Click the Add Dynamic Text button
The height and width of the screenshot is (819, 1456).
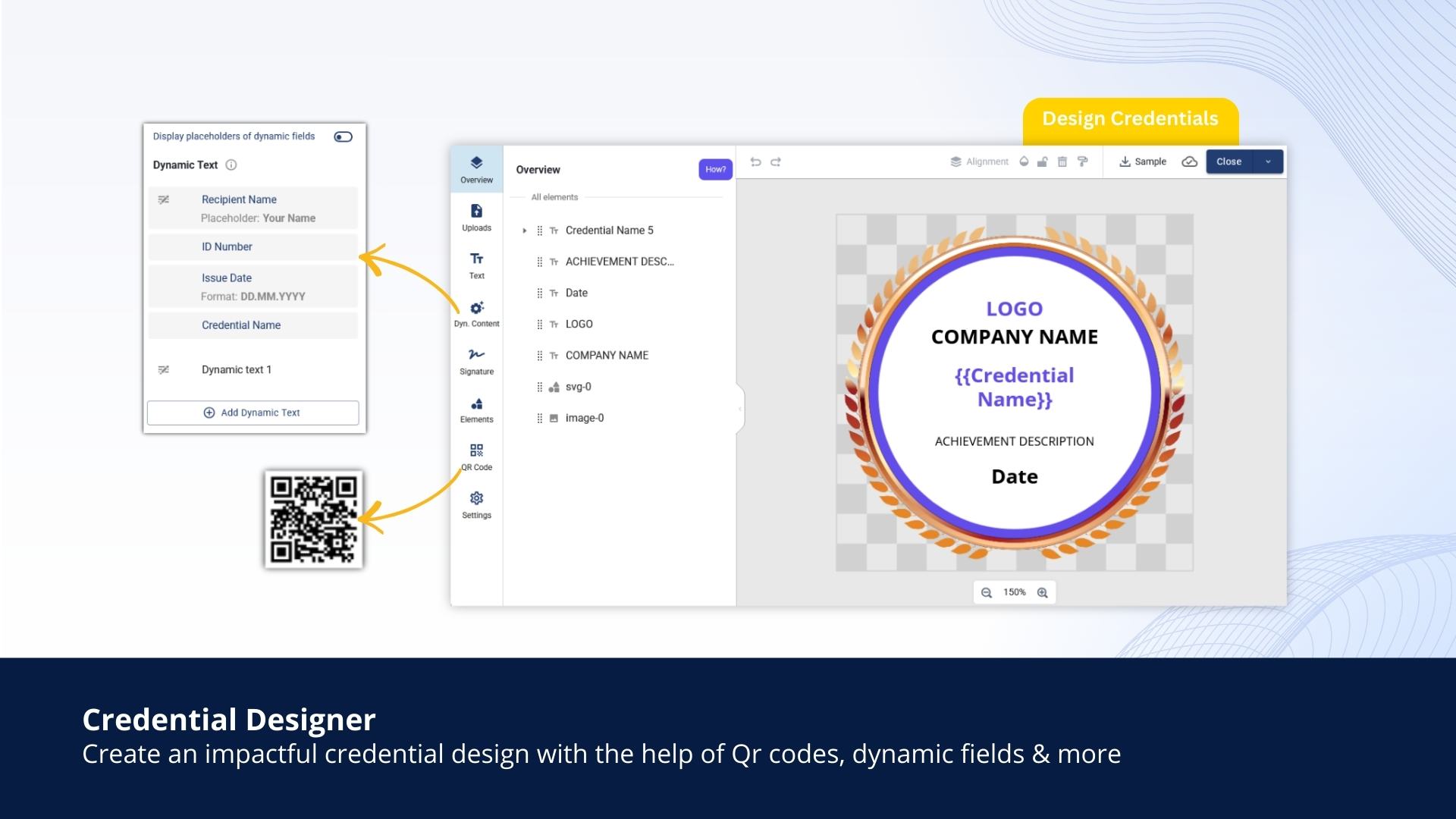[x=253, y=413]
